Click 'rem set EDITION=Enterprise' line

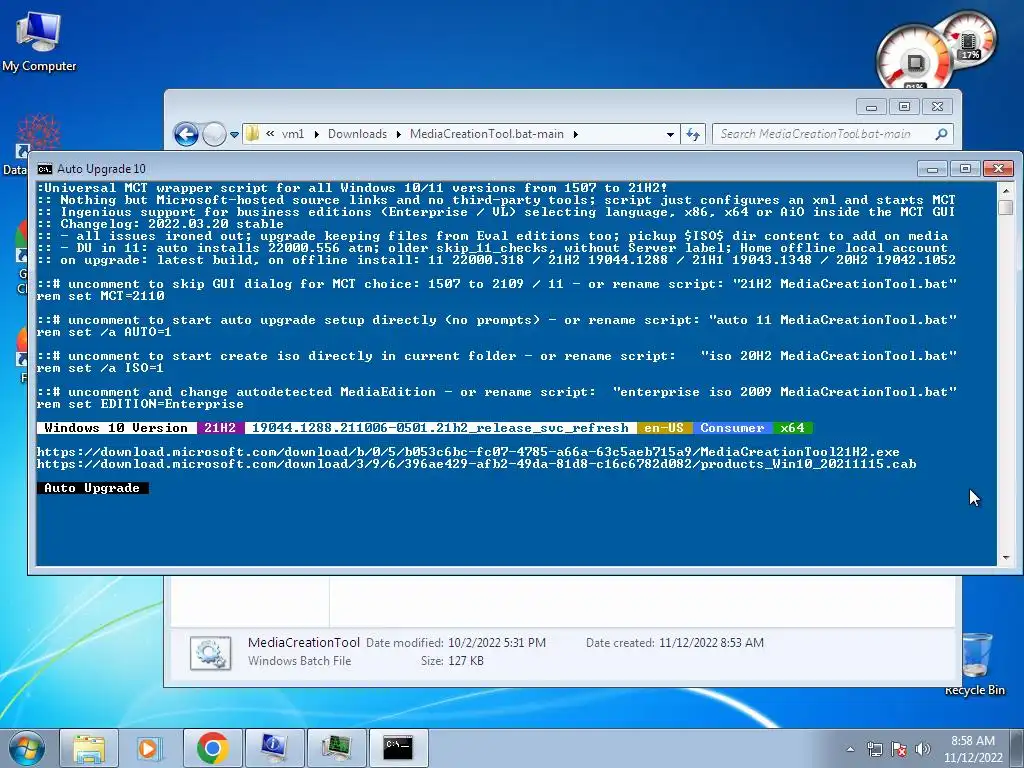(x=140, y=405)
